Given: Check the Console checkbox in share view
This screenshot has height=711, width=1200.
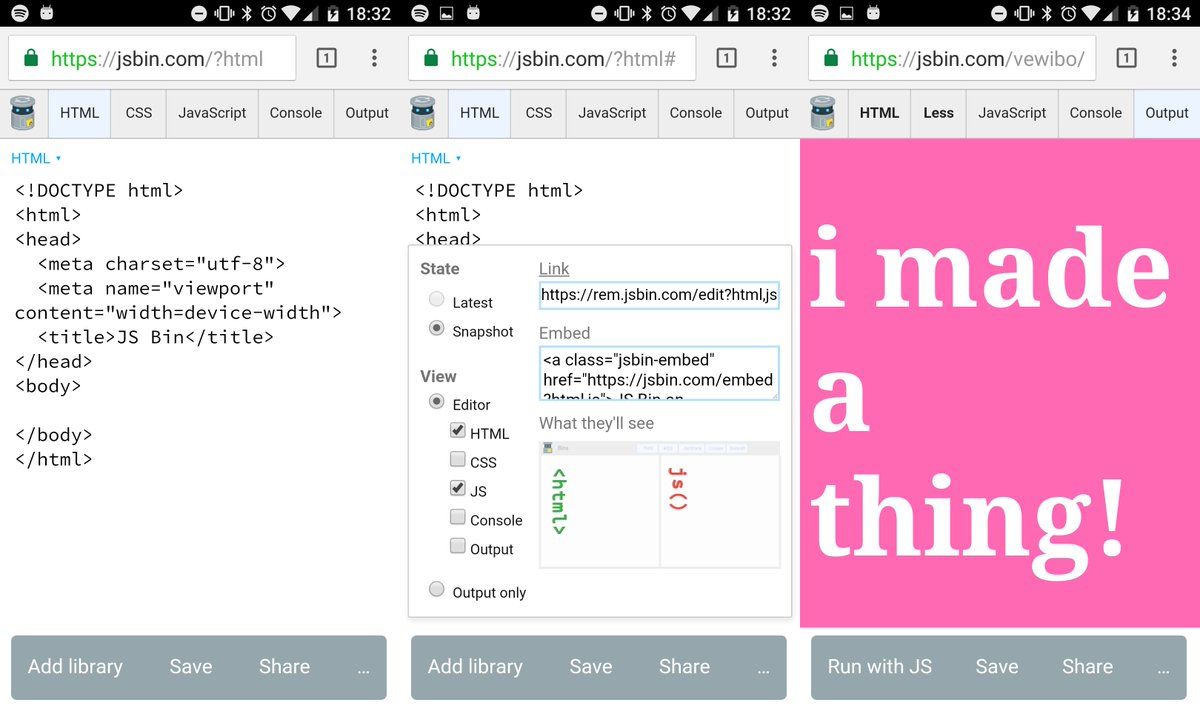Looking at the screenshot, I should tap(458, 517).
